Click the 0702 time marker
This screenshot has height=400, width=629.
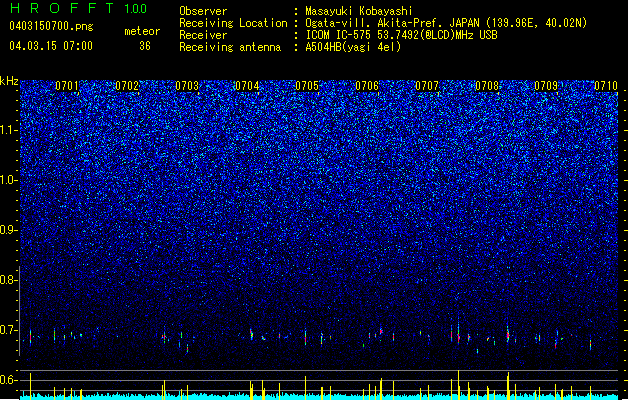127,86
